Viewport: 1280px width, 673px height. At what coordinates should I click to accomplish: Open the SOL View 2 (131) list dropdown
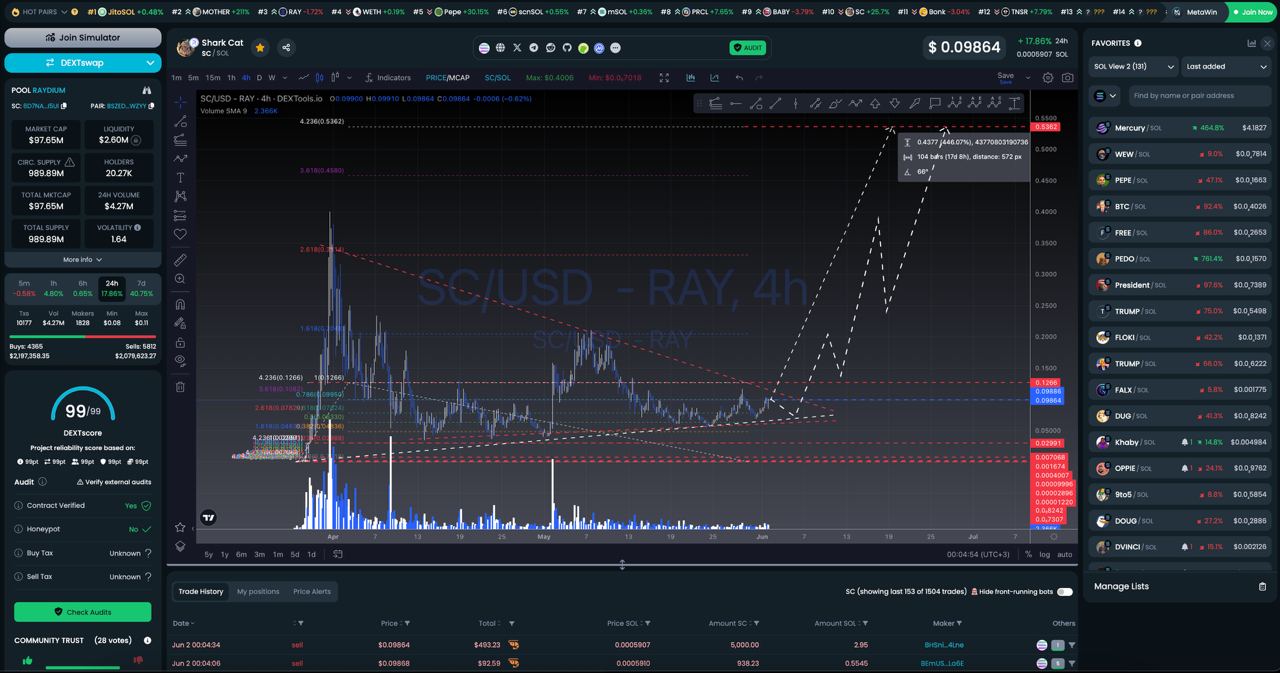tap(1132, 66)
